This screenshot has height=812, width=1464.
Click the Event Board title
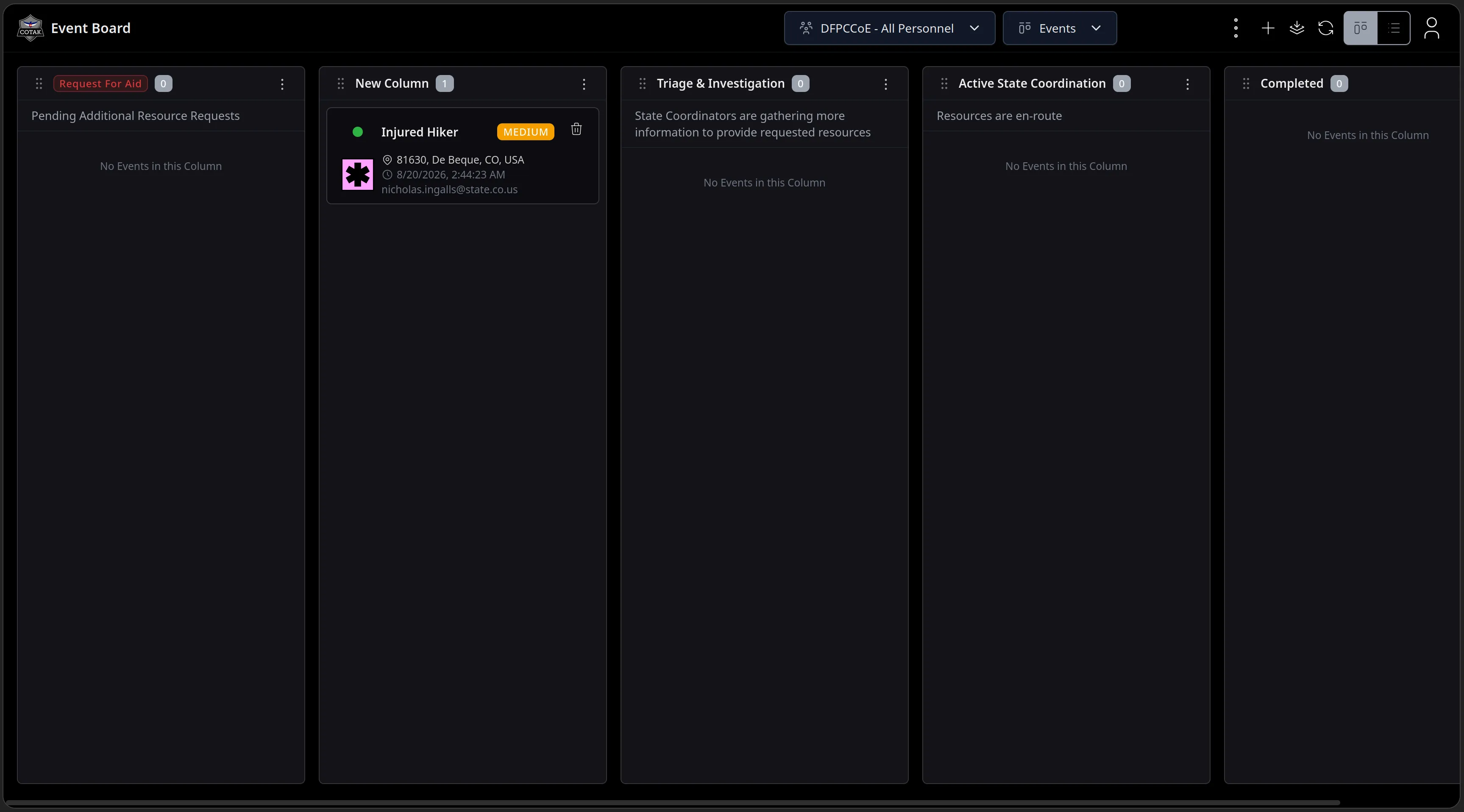(90, 28)
